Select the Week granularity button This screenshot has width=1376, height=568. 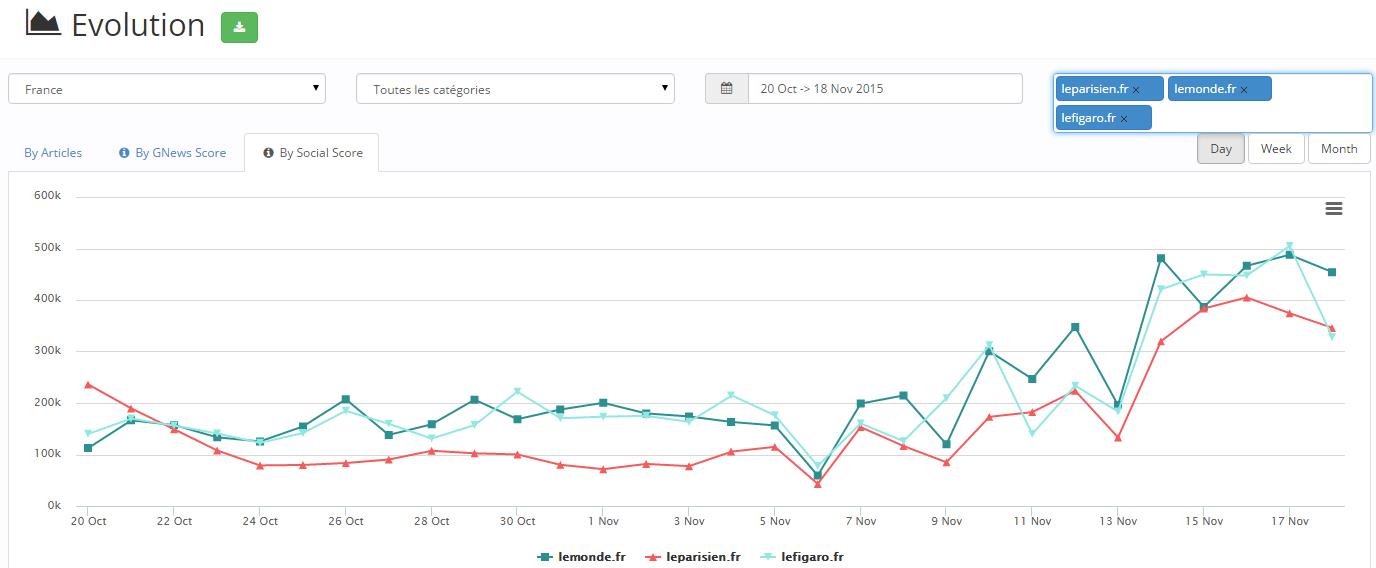[x=1275, y=149]
